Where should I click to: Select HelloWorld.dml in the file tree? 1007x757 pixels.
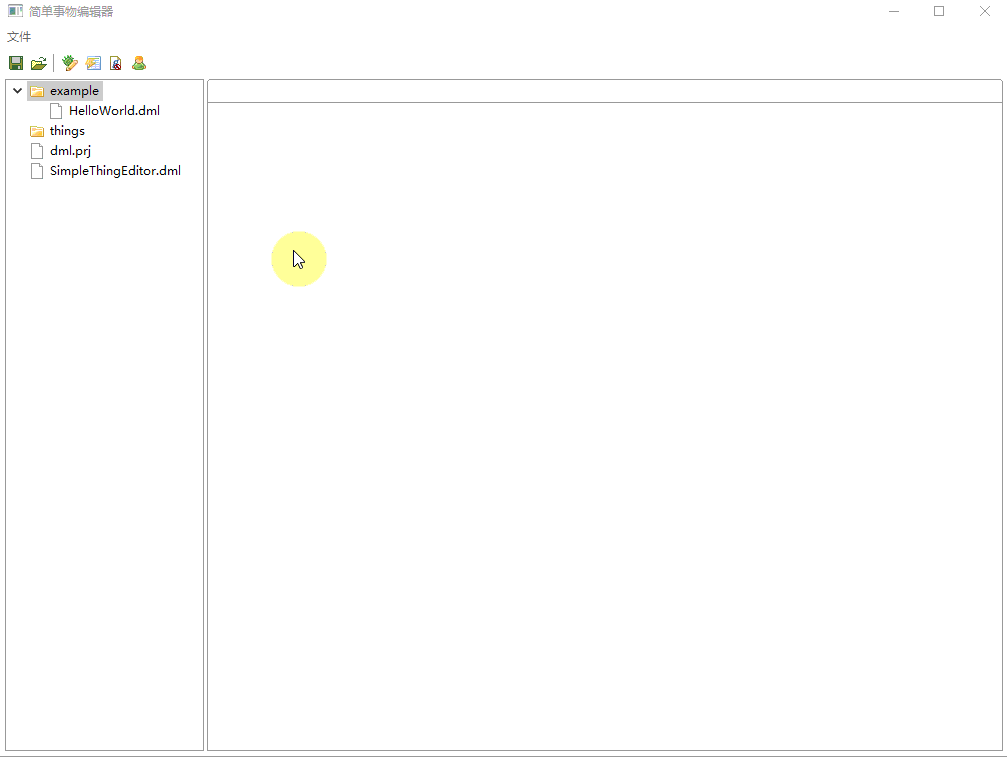click(114, 111)
